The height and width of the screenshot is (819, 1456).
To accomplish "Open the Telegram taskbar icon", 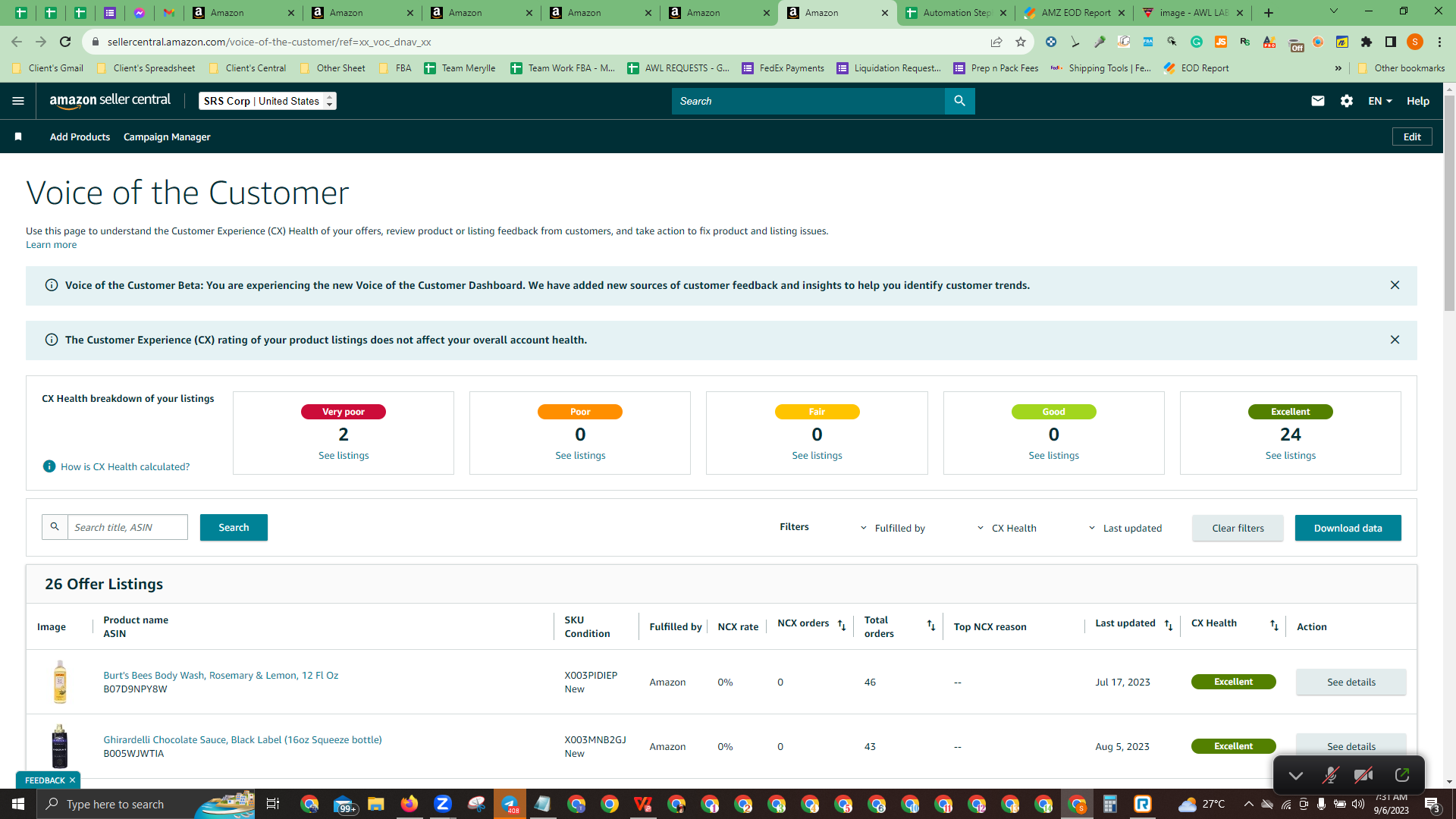I will 510,804.
